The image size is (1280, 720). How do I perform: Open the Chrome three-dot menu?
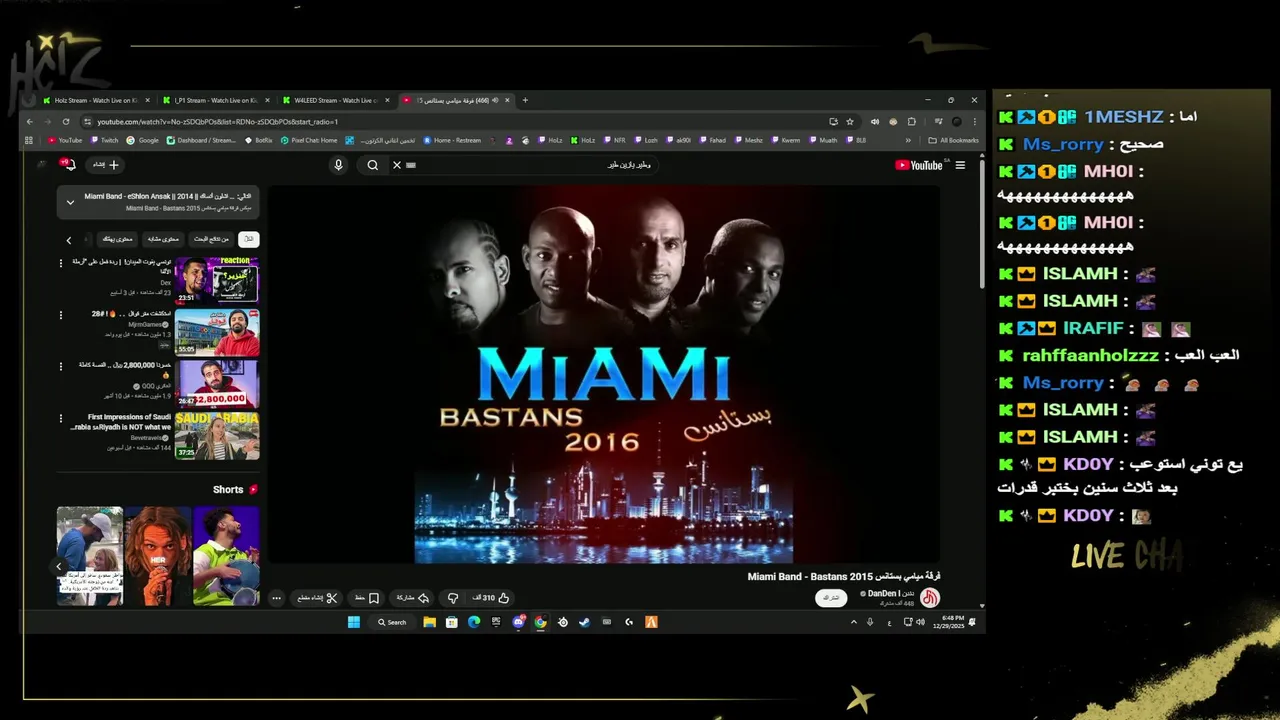point(973,122)
